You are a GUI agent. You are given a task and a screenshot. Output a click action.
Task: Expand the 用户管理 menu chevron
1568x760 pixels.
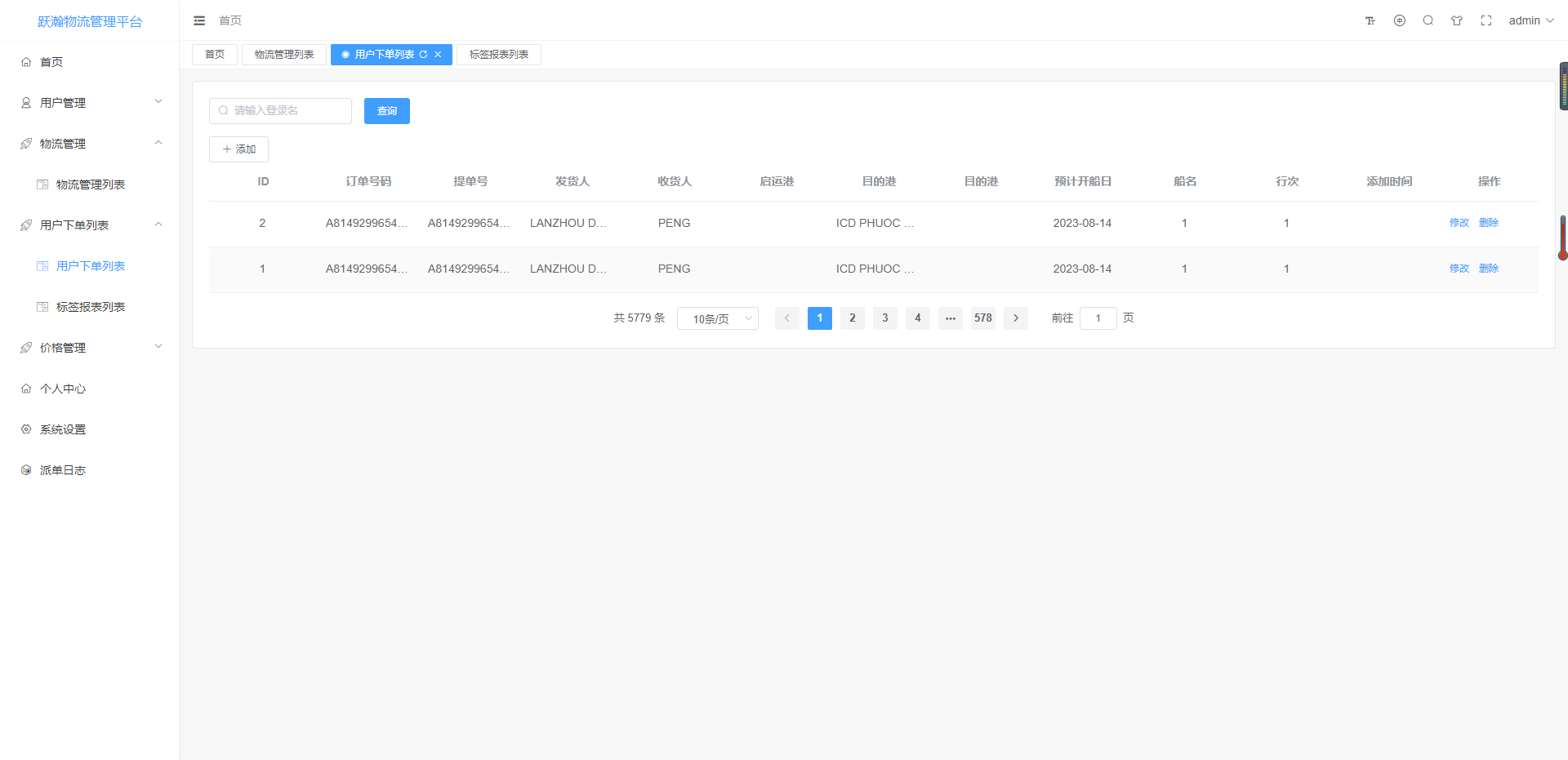click(158, 102)
